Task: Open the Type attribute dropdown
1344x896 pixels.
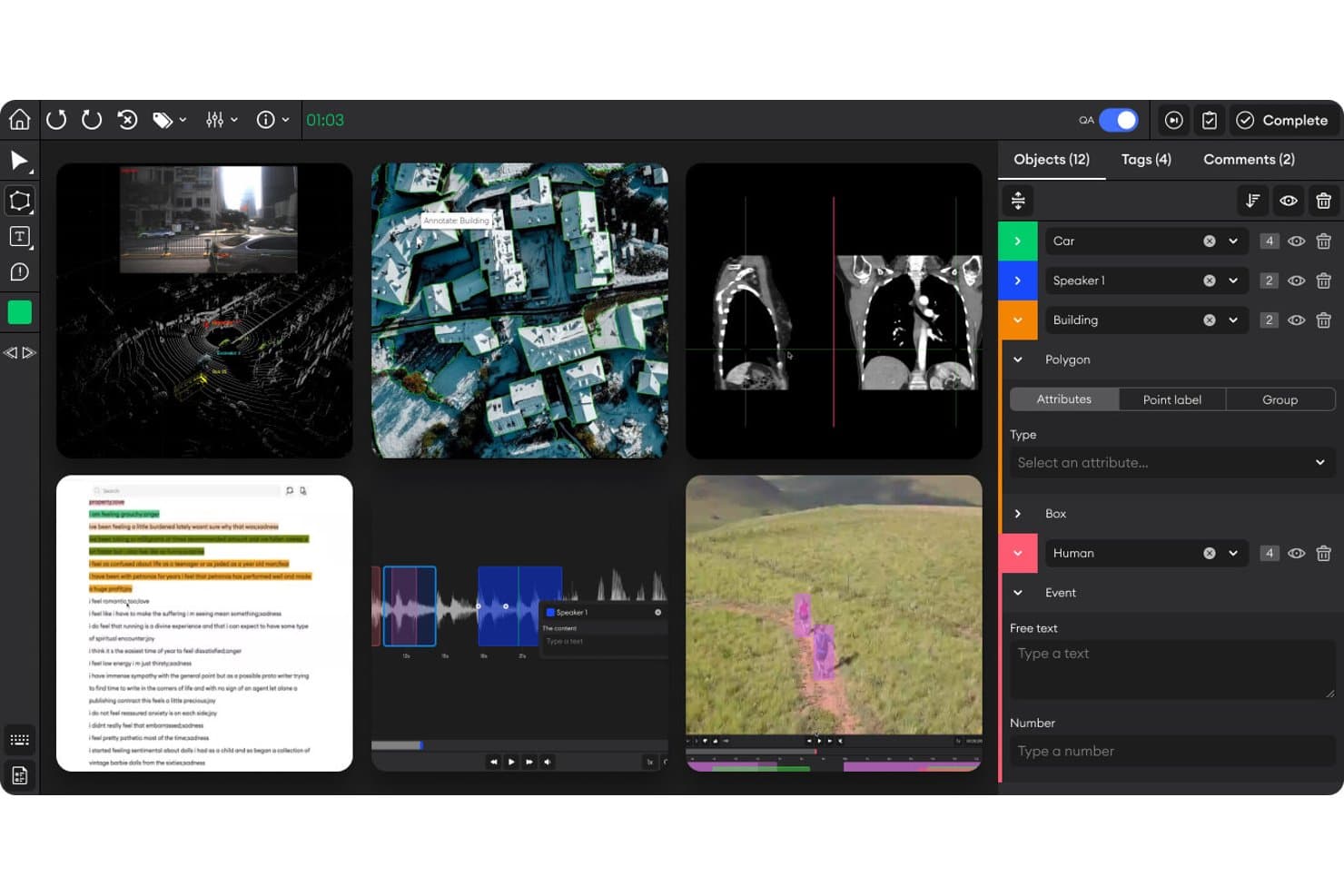Action: 1172,463
